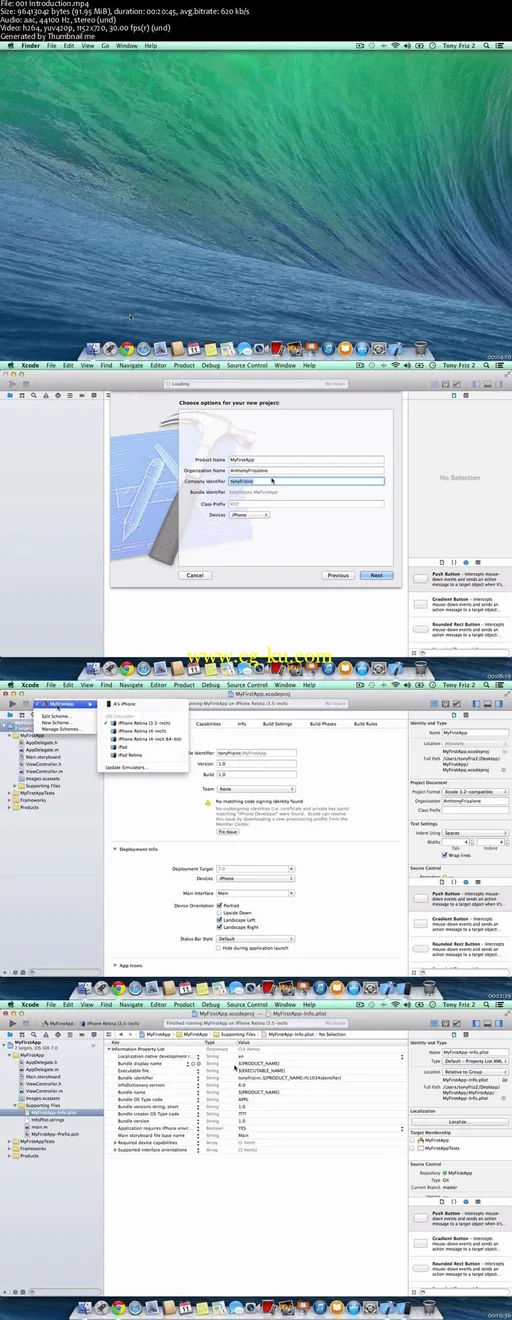Switch to the Build Phases tab
Screen dimensions: 512x1320
click(323, 723)
